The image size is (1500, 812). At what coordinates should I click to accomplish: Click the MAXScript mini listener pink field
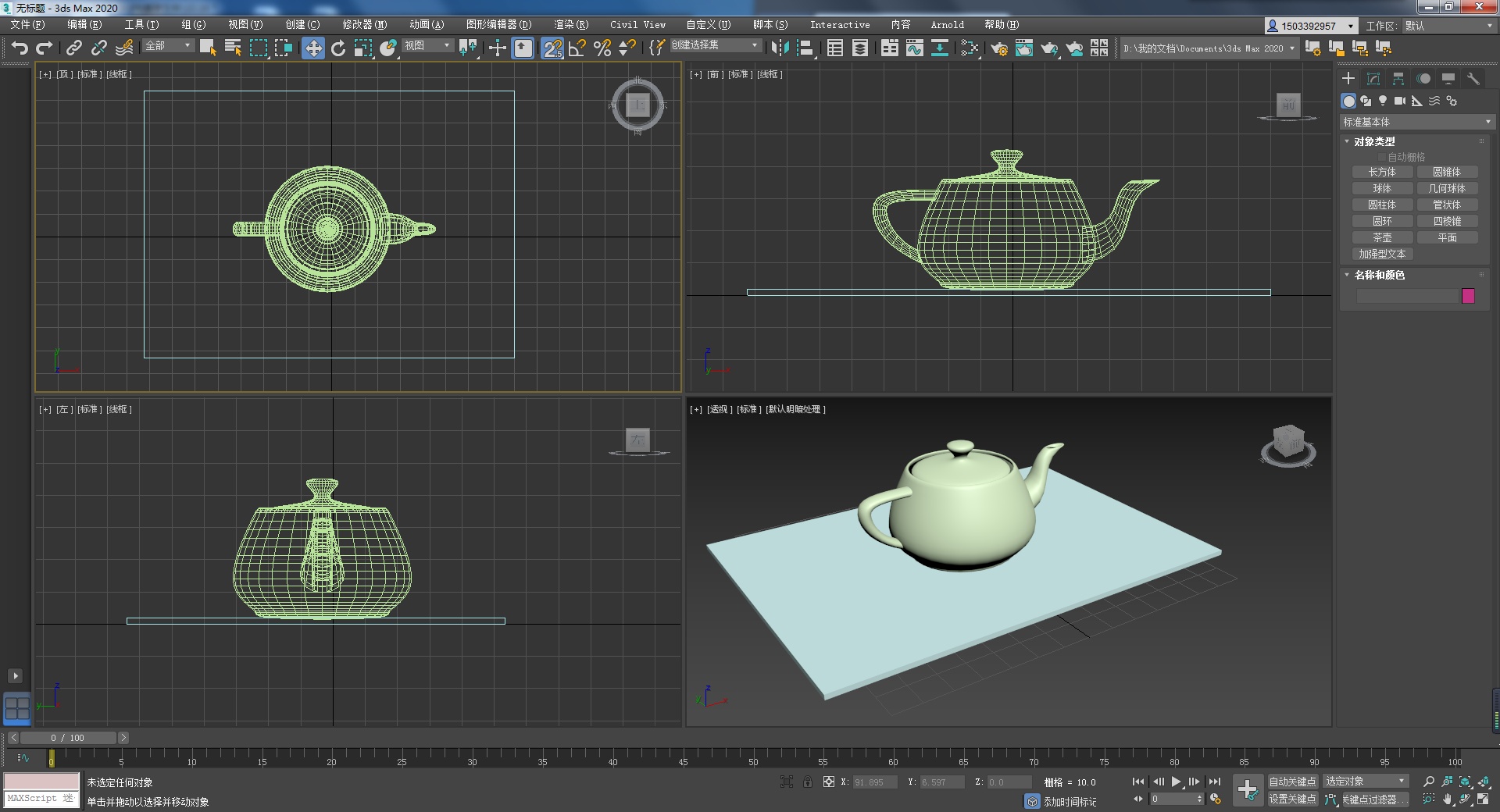(x=42, y=781)
